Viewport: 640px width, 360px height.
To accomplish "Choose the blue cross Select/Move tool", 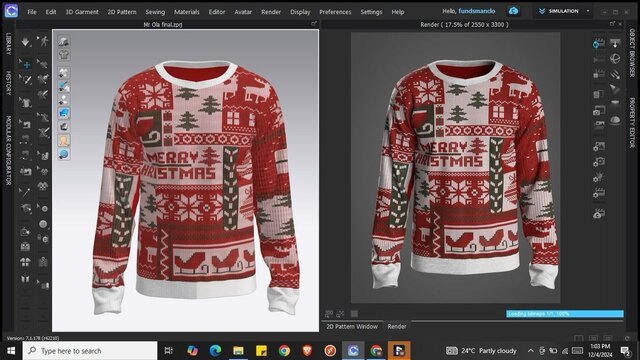I will tap(25, 64).
